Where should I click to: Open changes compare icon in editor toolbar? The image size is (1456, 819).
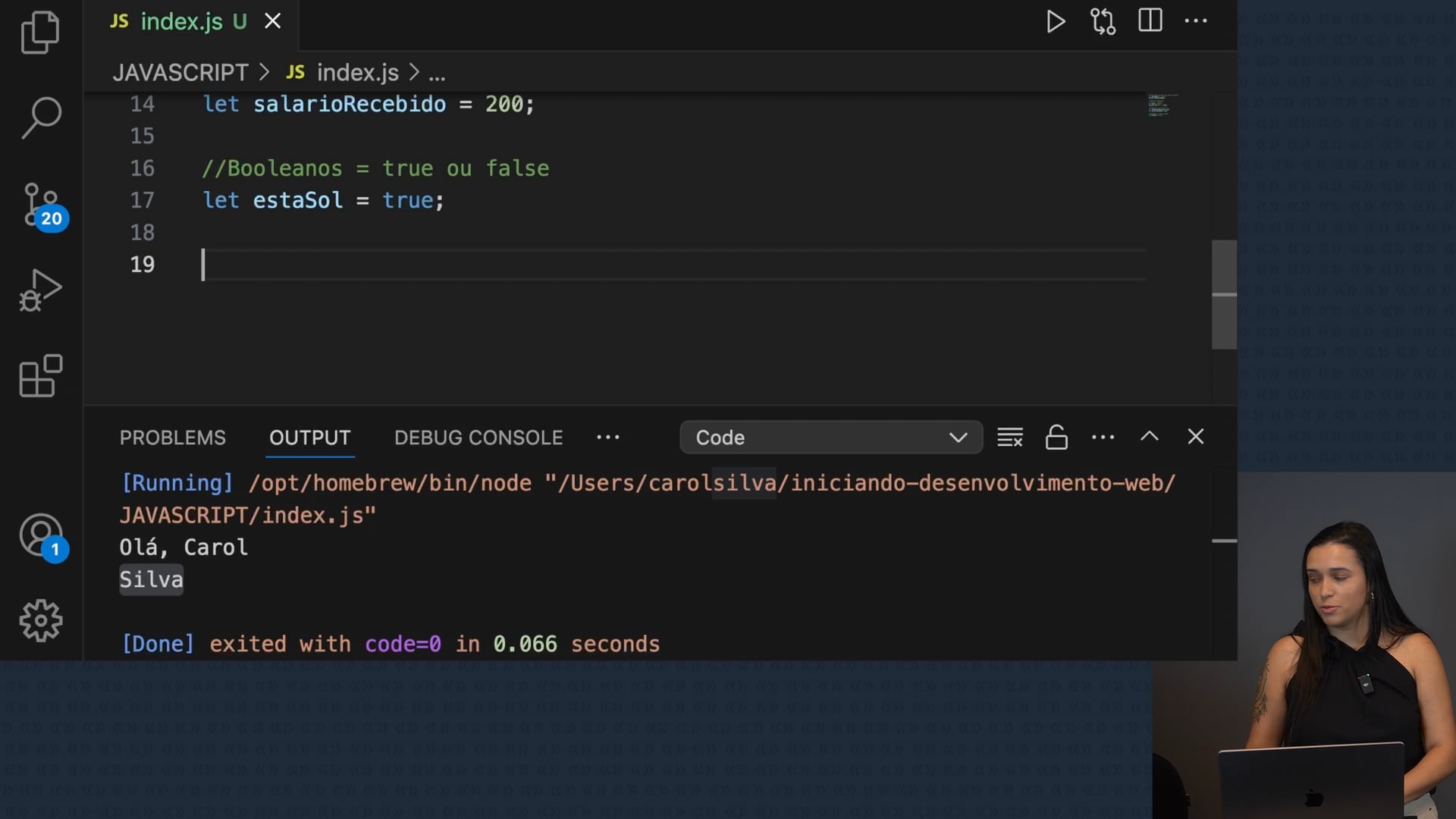[x=1103, y=21]
